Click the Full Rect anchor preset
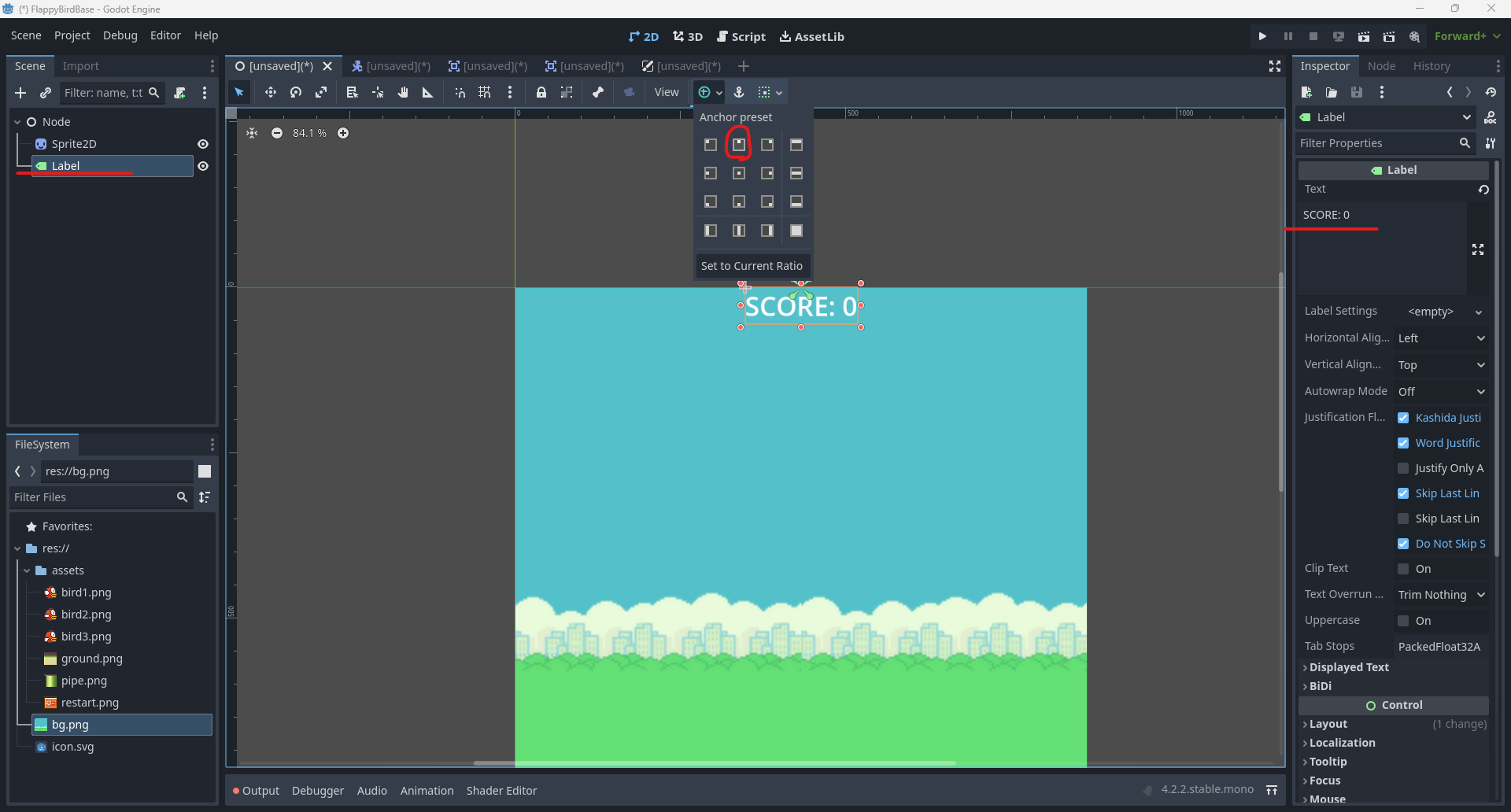The height and width of the screenshot is (812, 1511). click(x=796, y=231)
